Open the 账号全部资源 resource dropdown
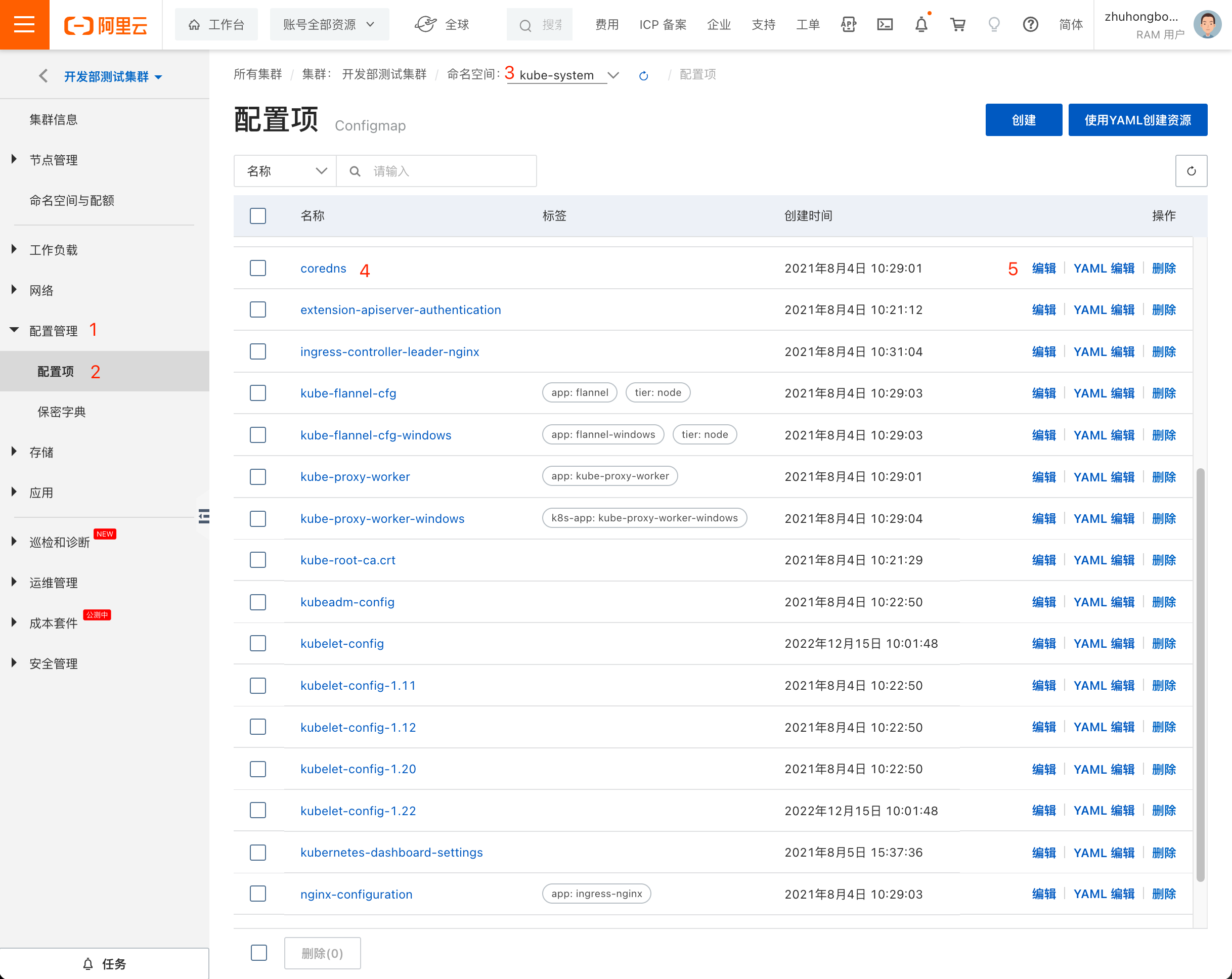The image size is (1232, 979). [x=329, y=25]
